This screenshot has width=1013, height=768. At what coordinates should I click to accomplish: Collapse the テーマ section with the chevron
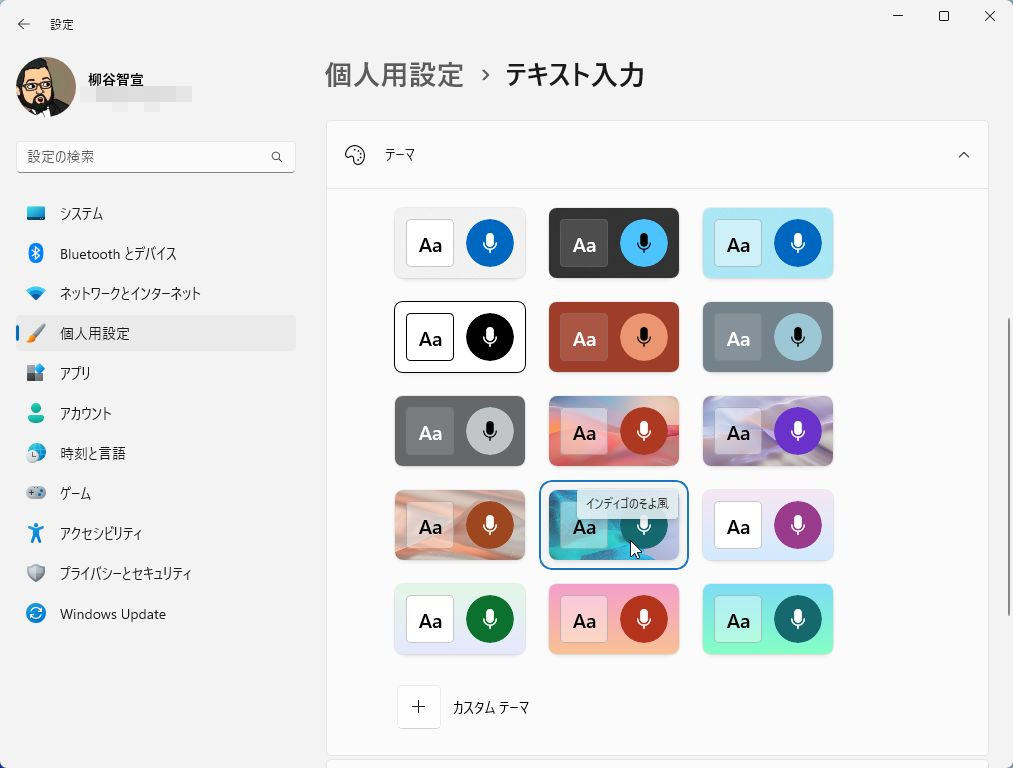pos(963,155)
